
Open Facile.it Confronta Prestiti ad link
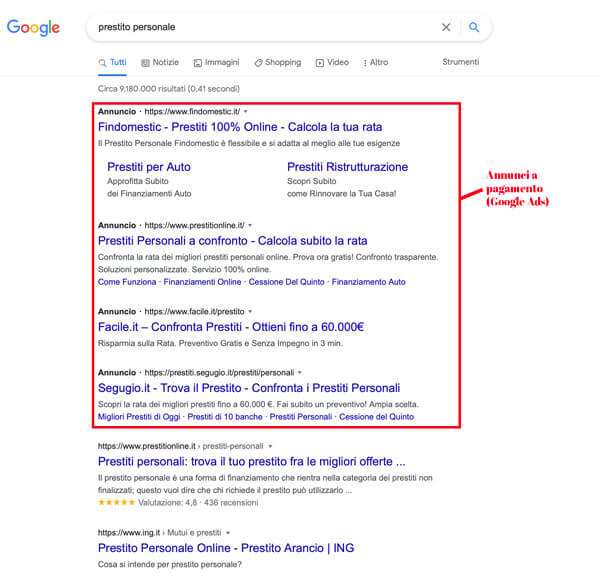point(230,327)
